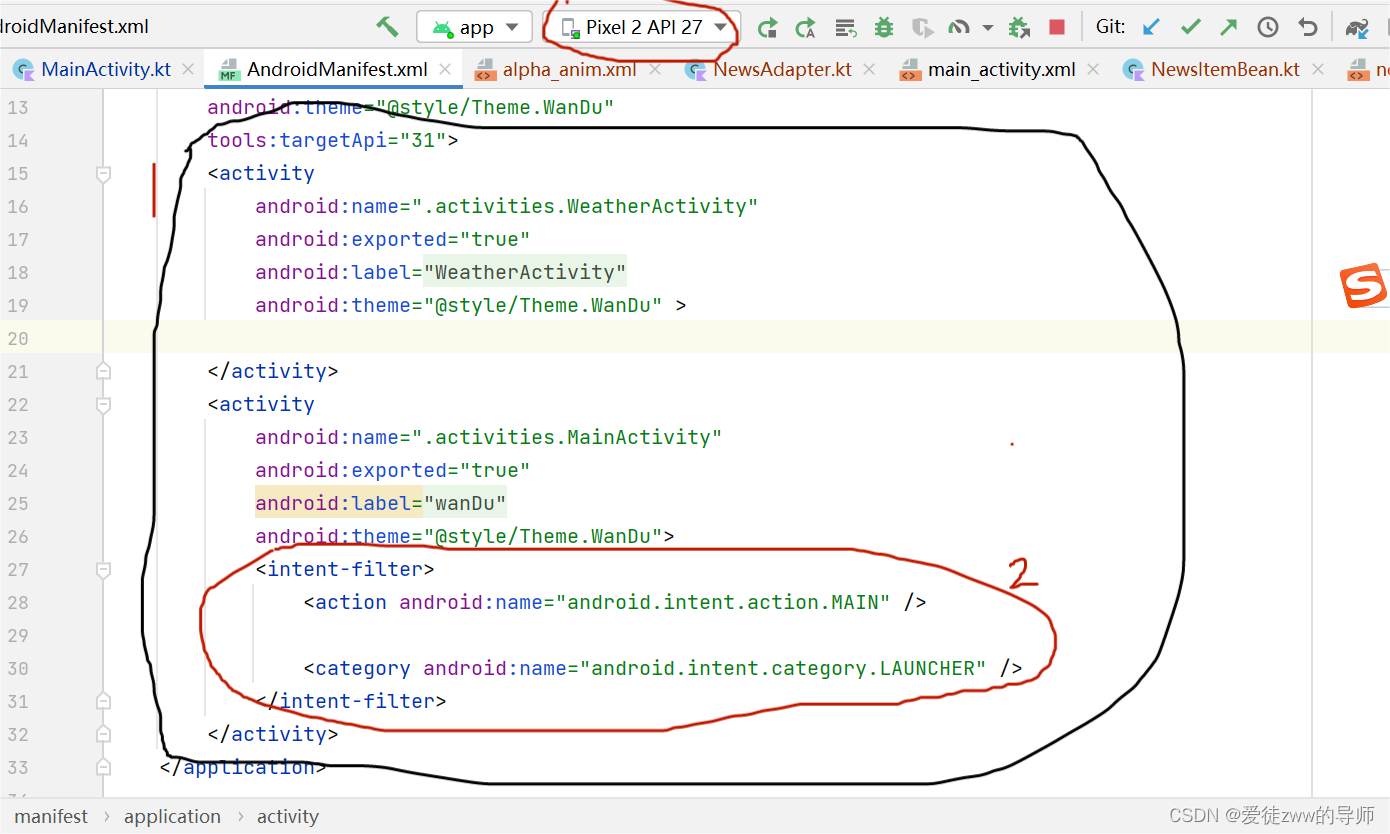The image size is (1390, 834).
Task: Expand the profiler options arrow
Action: point(988,27)
